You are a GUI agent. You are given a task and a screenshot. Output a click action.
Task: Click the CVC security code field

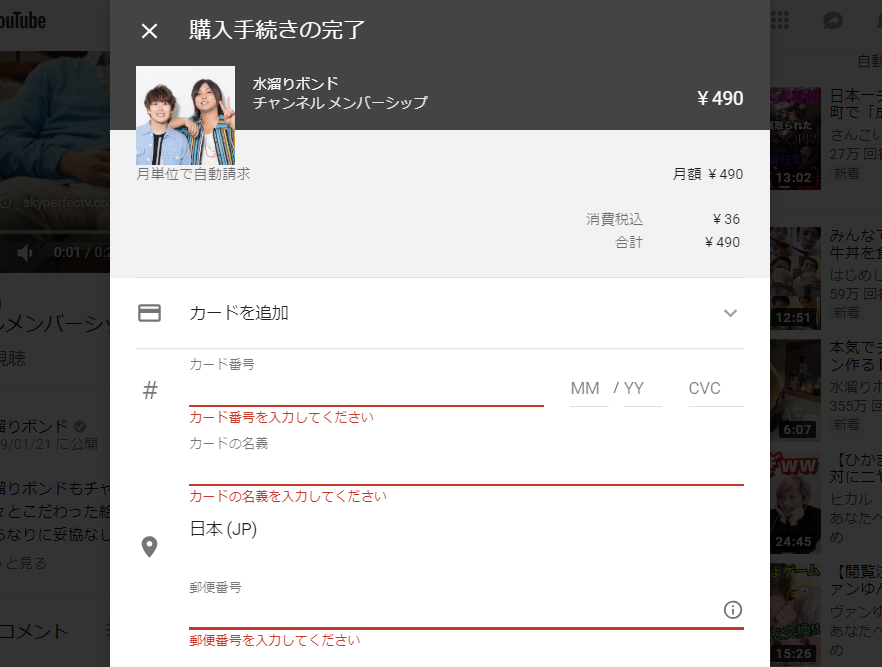pos(714,389)
